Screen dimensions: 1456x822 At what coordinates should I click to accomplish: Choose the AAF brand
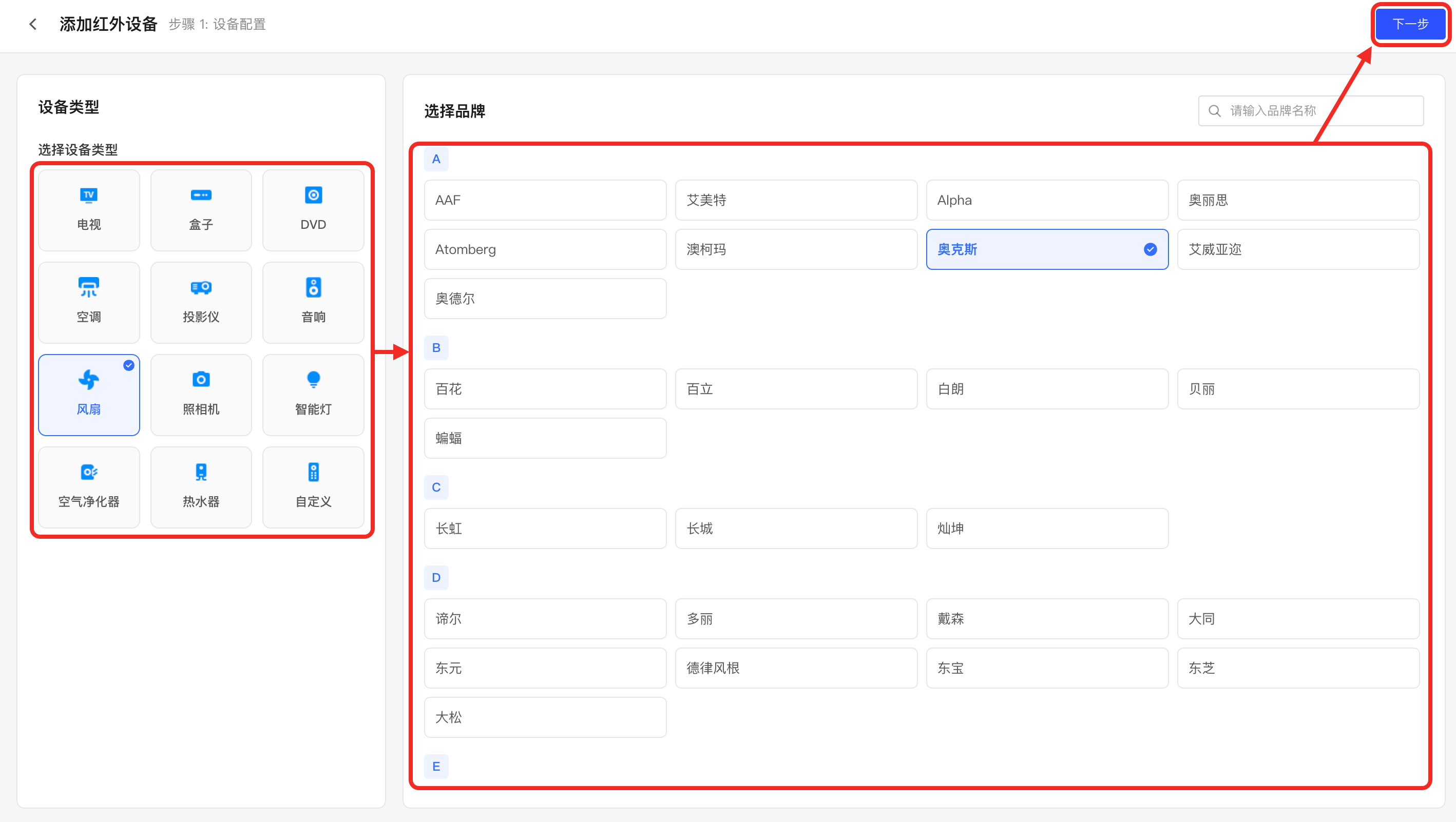coord(545,200)
